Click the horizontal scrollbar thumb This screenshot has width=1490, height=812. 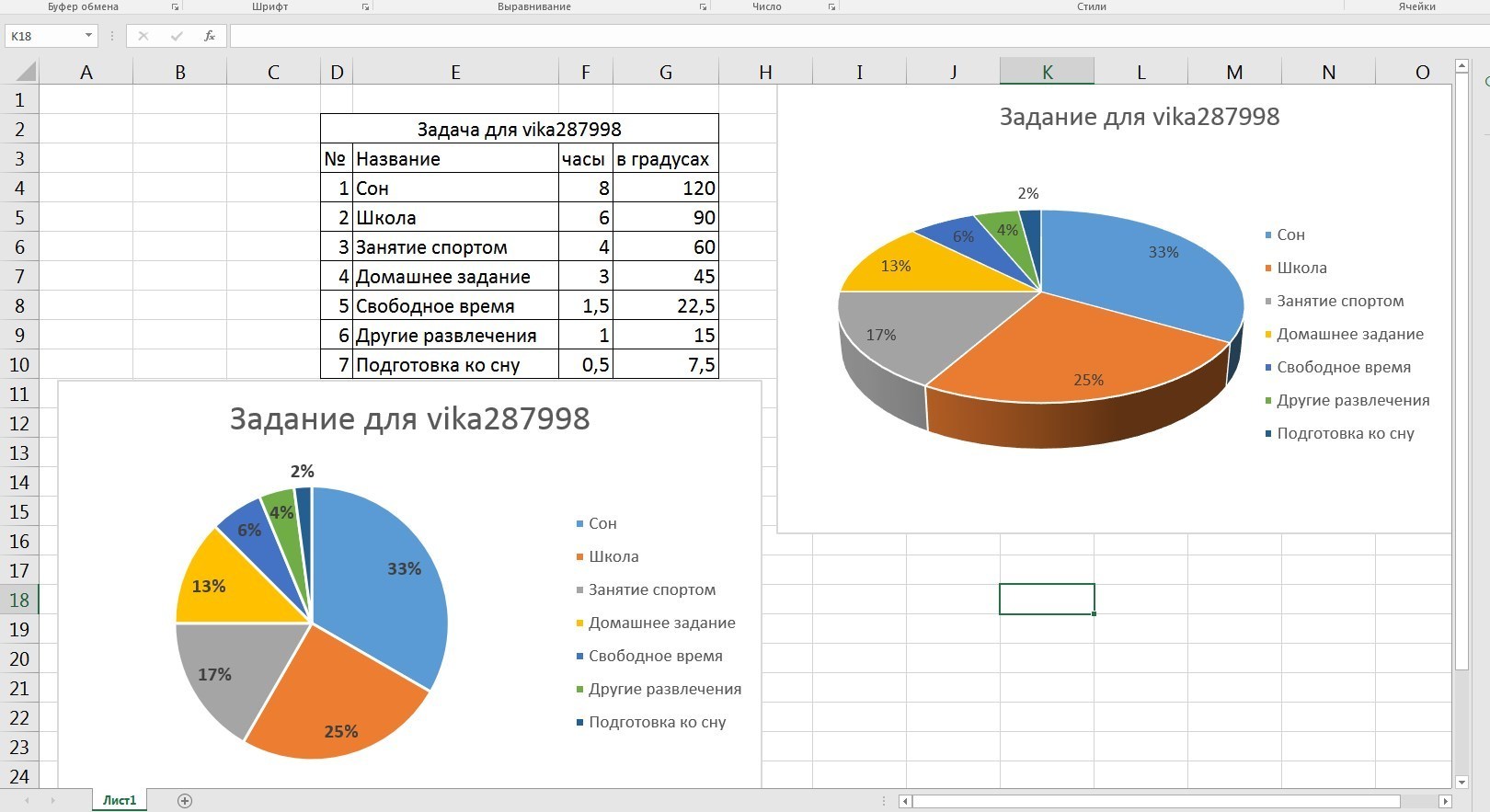(x=1156, y=801)
